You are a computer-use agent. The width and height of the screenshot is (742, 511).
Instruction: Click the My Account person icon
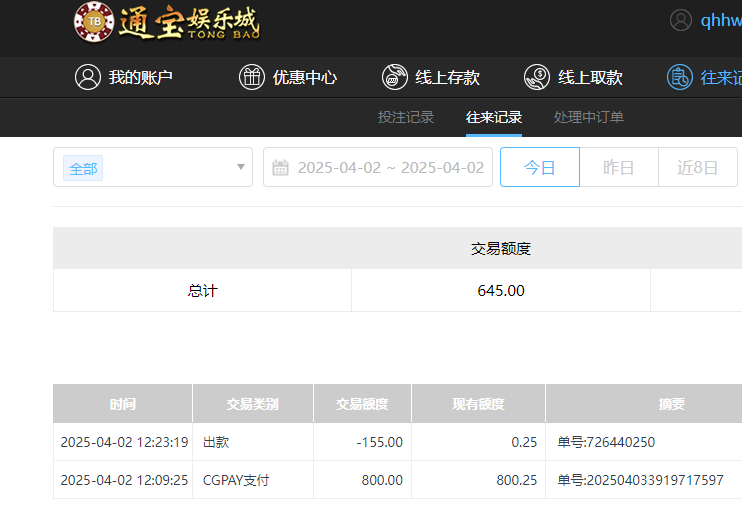tap(88, 77)
